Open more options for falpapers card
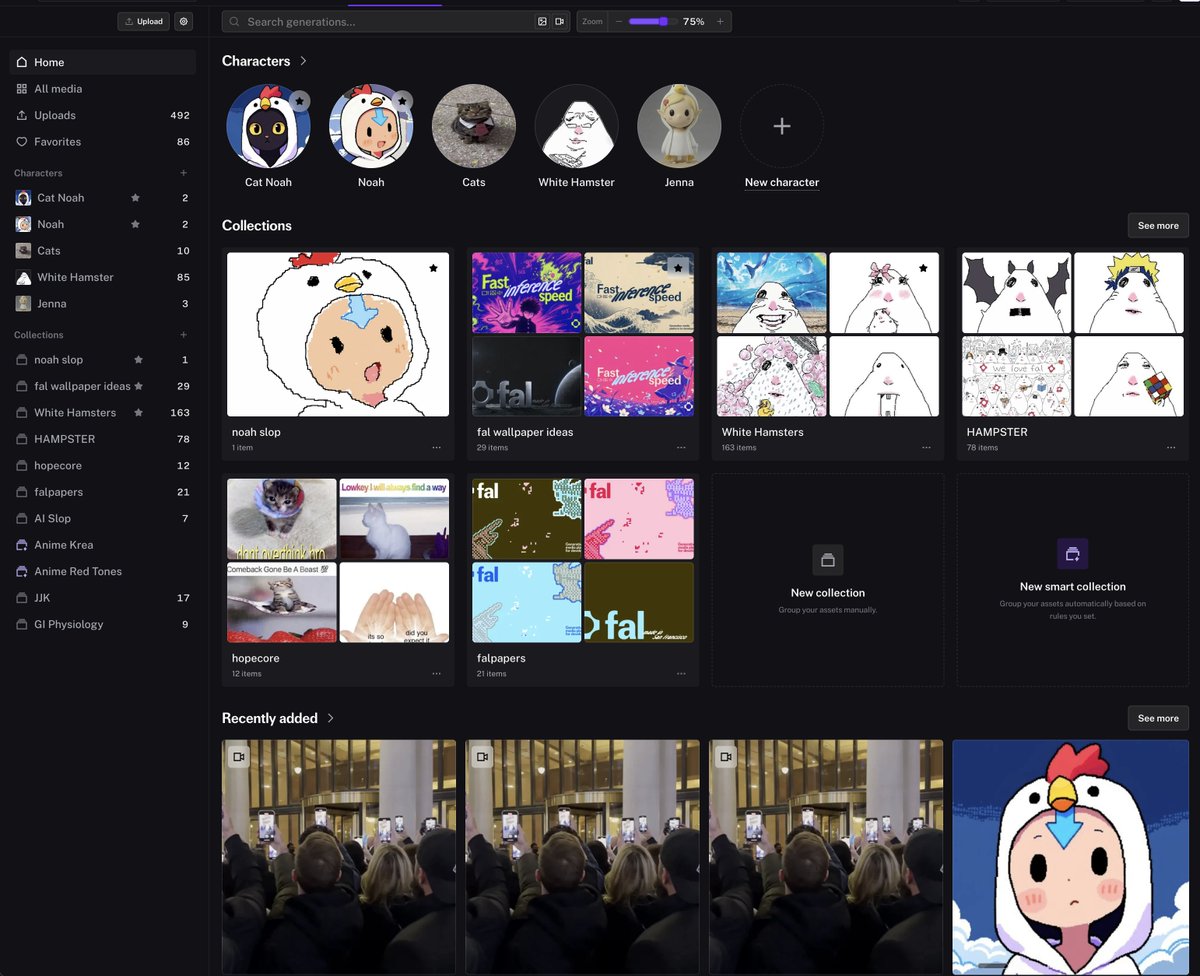This screenshot has width=1200, height=976. (681, 673)
